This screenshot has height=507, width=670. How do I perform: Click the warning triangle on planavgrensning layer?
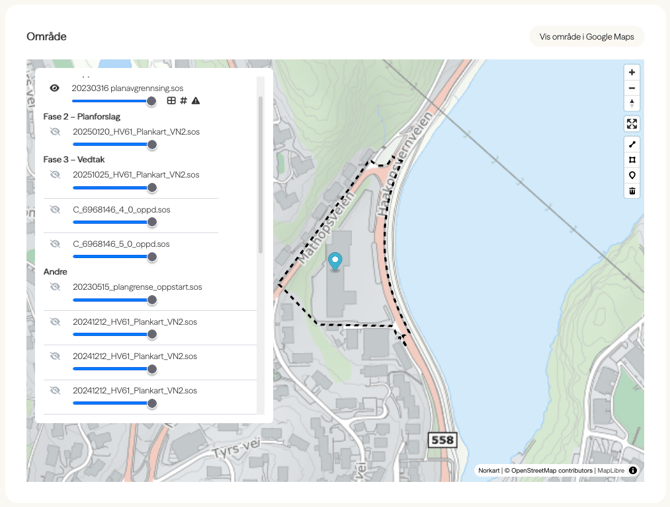(x=196, y=101)
